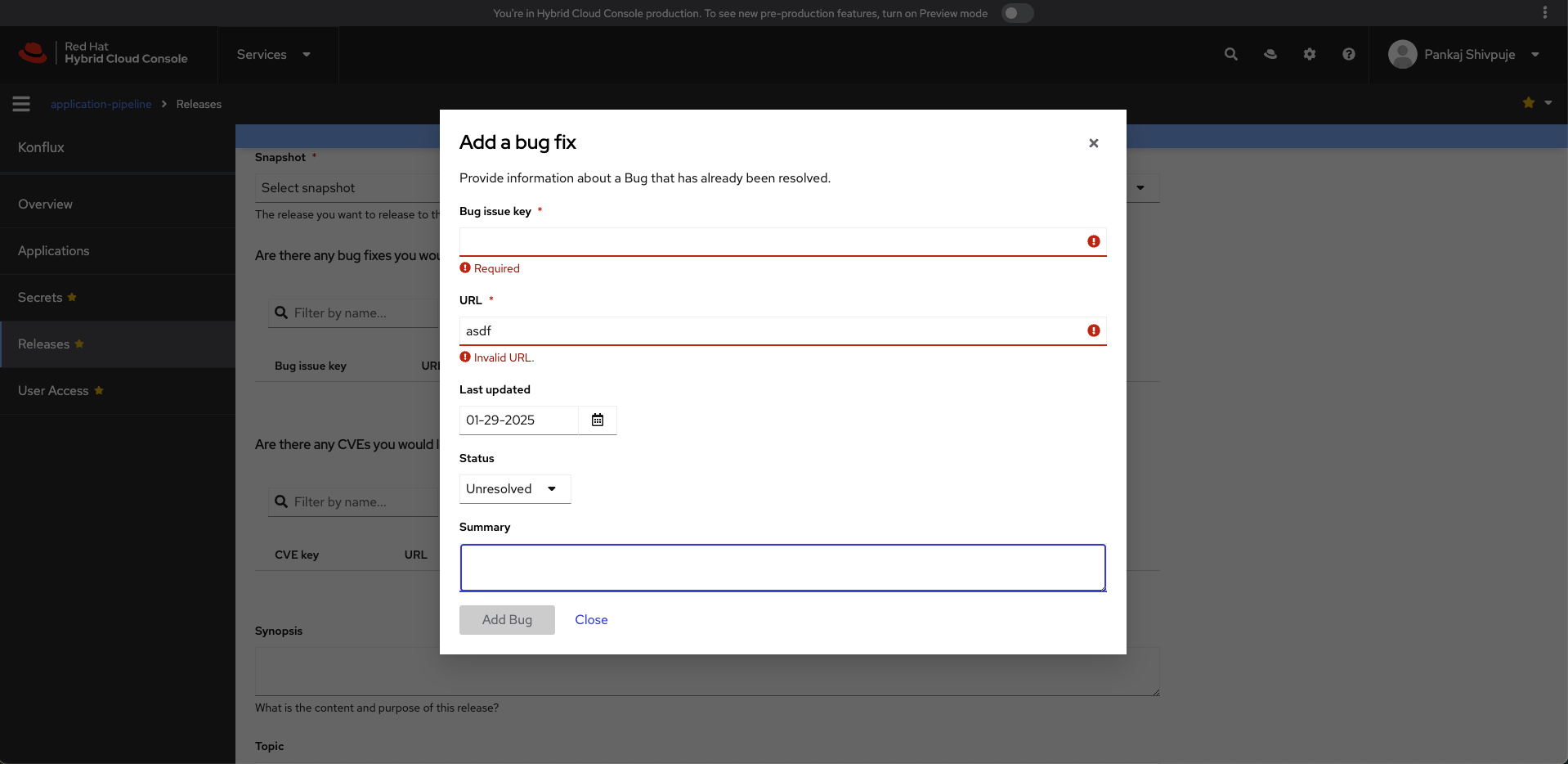
Task: Open the calendar date picker icon
Action: (598, 420)
